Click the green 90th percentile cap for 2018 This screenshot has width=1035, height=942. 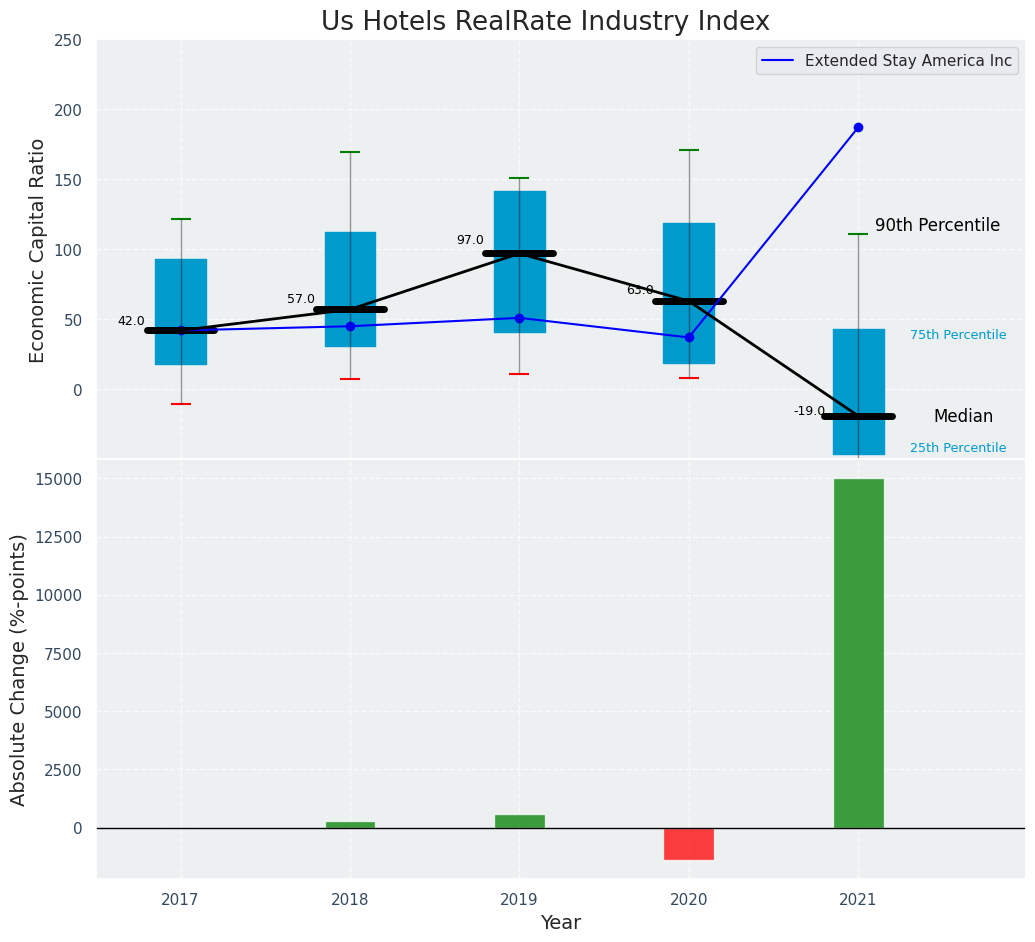pos(350,152)
